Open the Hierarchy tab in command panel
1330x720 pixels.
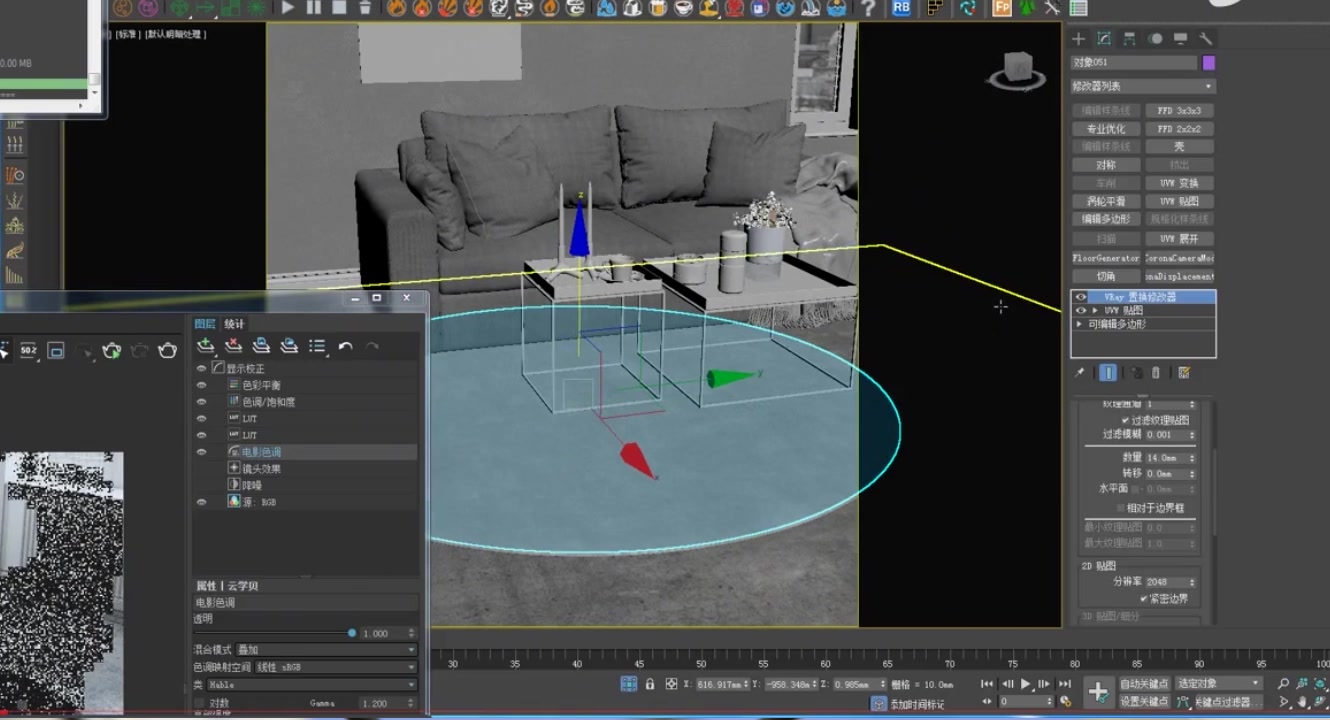point(1129,39)
